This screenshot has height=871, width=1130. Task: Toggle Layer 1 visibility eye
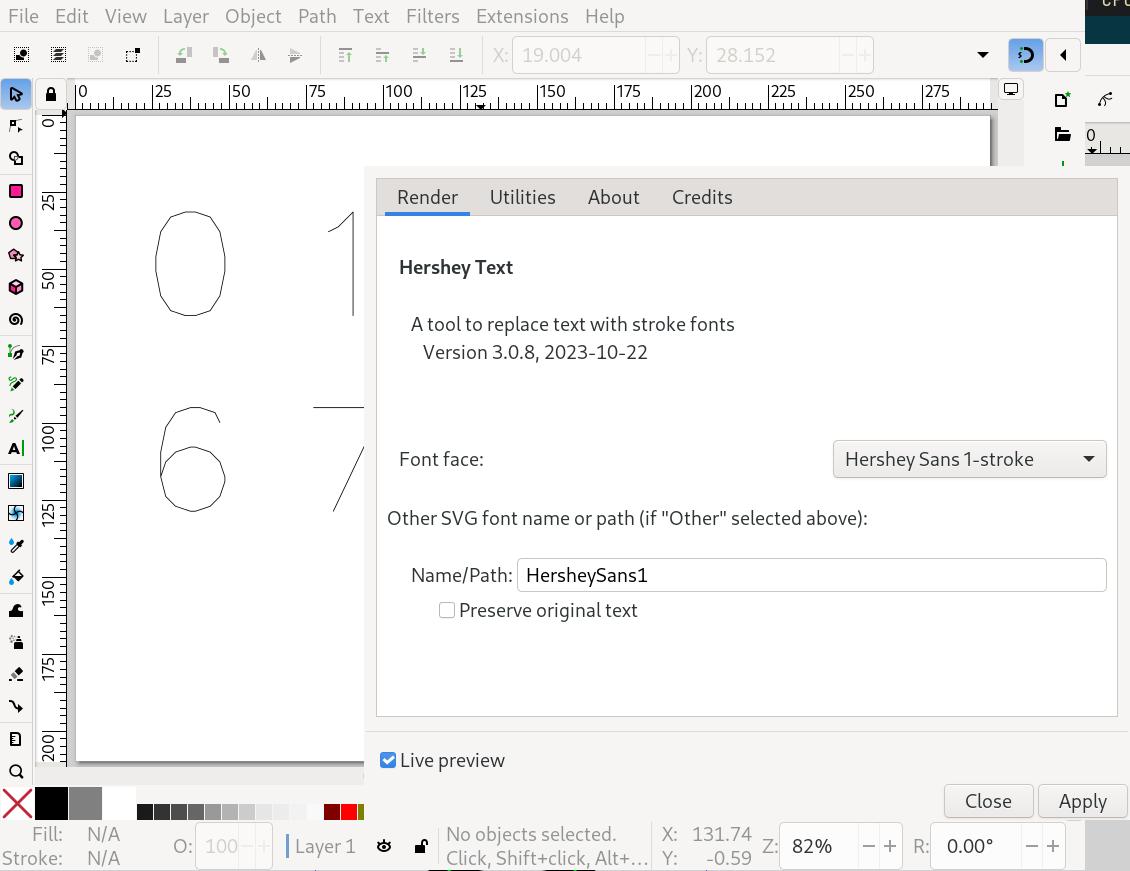pyautogui.click(x=384, y=847)
